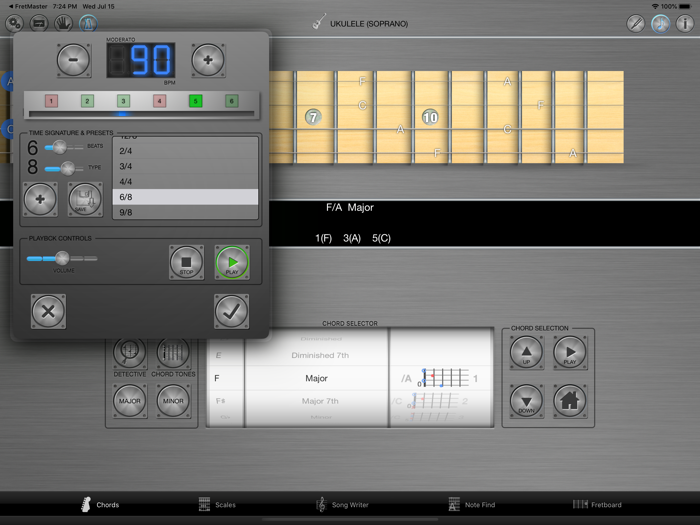The height and width of the screenshot is (525, 700).
Task: Adjust the Type slider knob
Action: tap(68, 168)
